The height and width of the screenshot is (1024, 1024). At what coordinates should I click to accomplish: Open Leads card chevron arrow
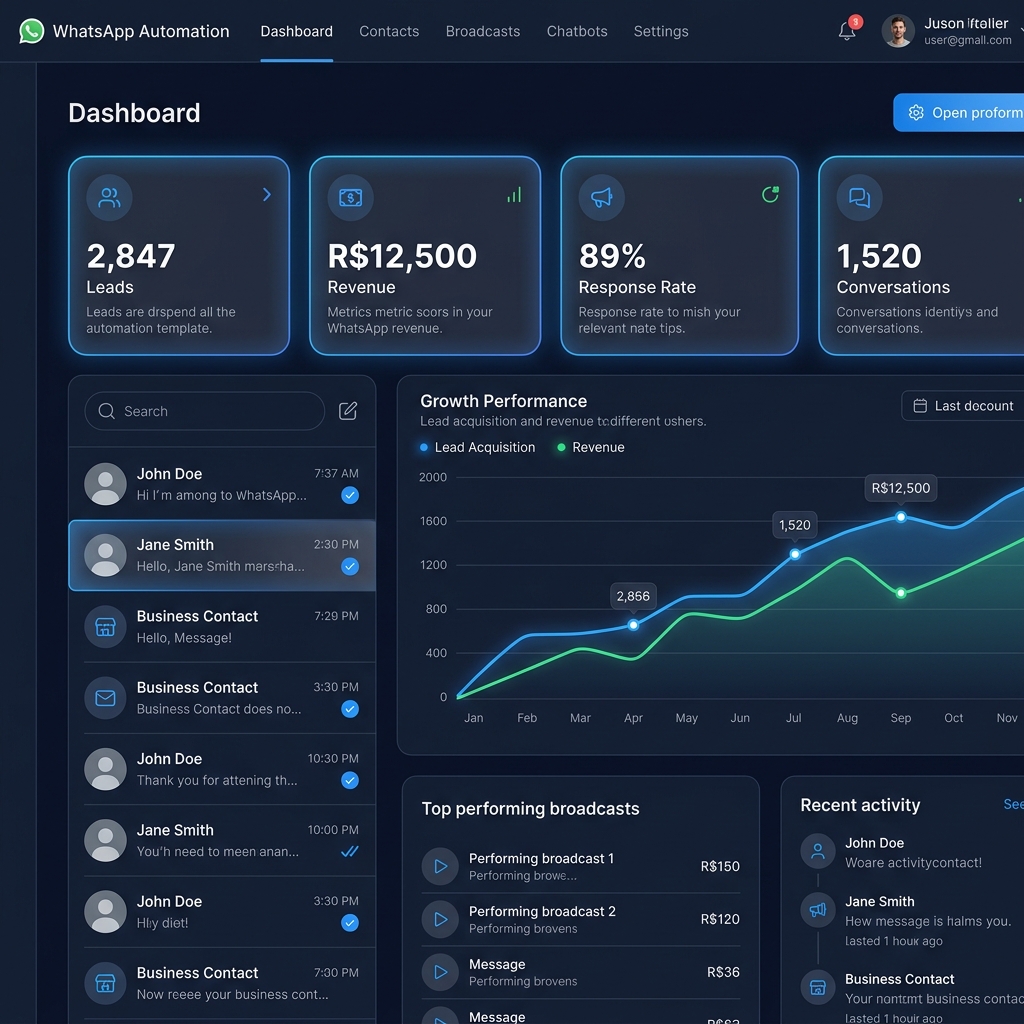pos(266,195)
